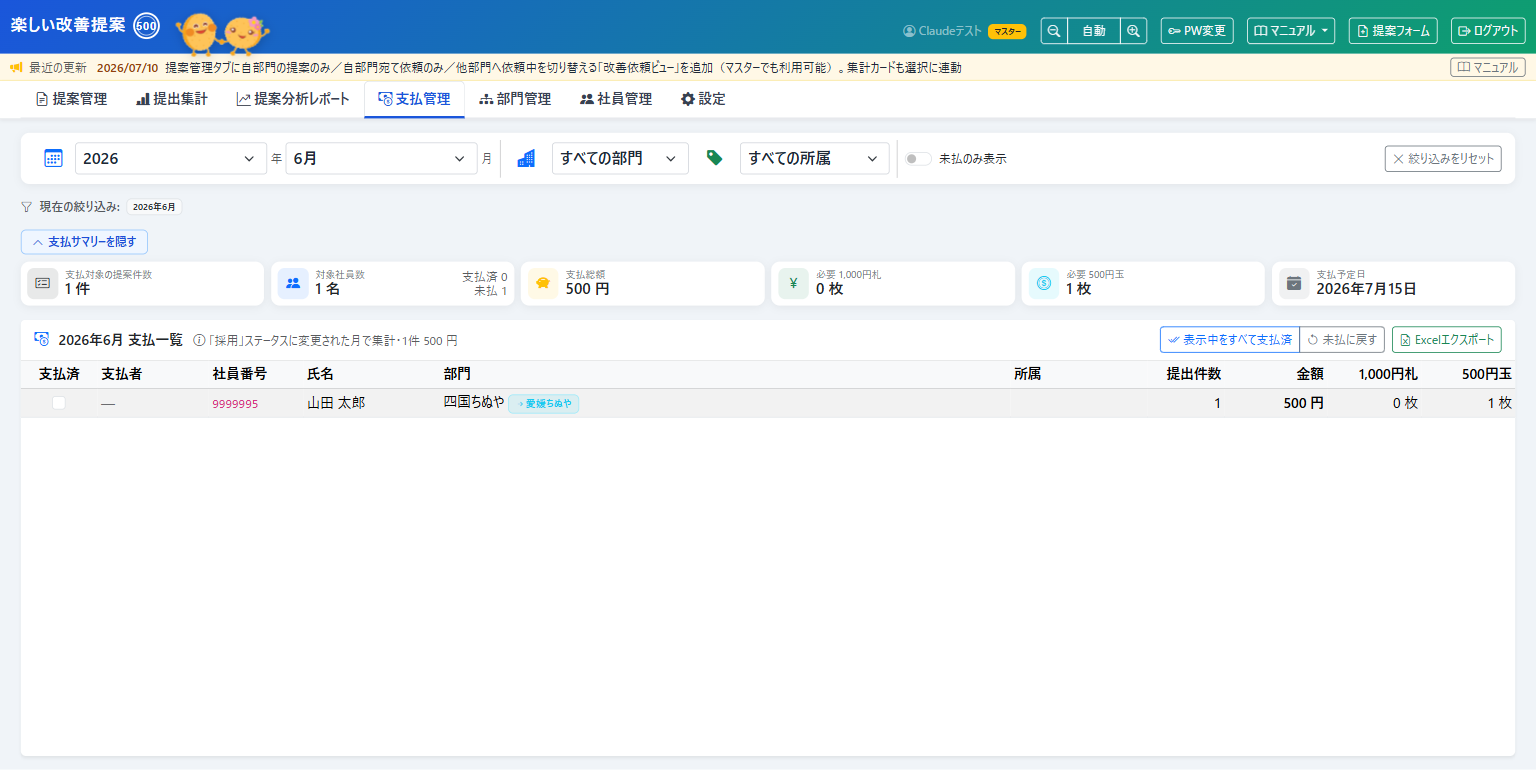Viewport: 1536px width, 770px height.
Task: Switch to the 提案分析レポート tab
Action: pos(293,99)
